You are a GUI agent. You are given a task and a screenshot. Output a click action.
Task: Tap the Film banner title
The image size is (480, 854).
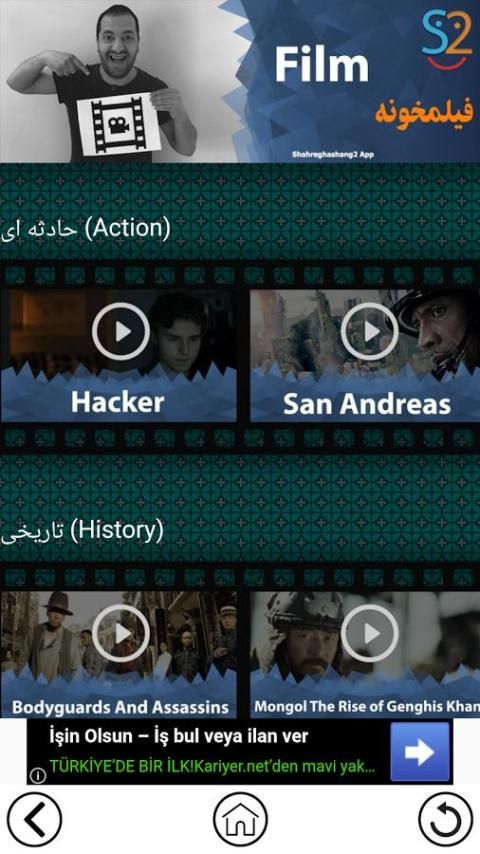[321, 64]
